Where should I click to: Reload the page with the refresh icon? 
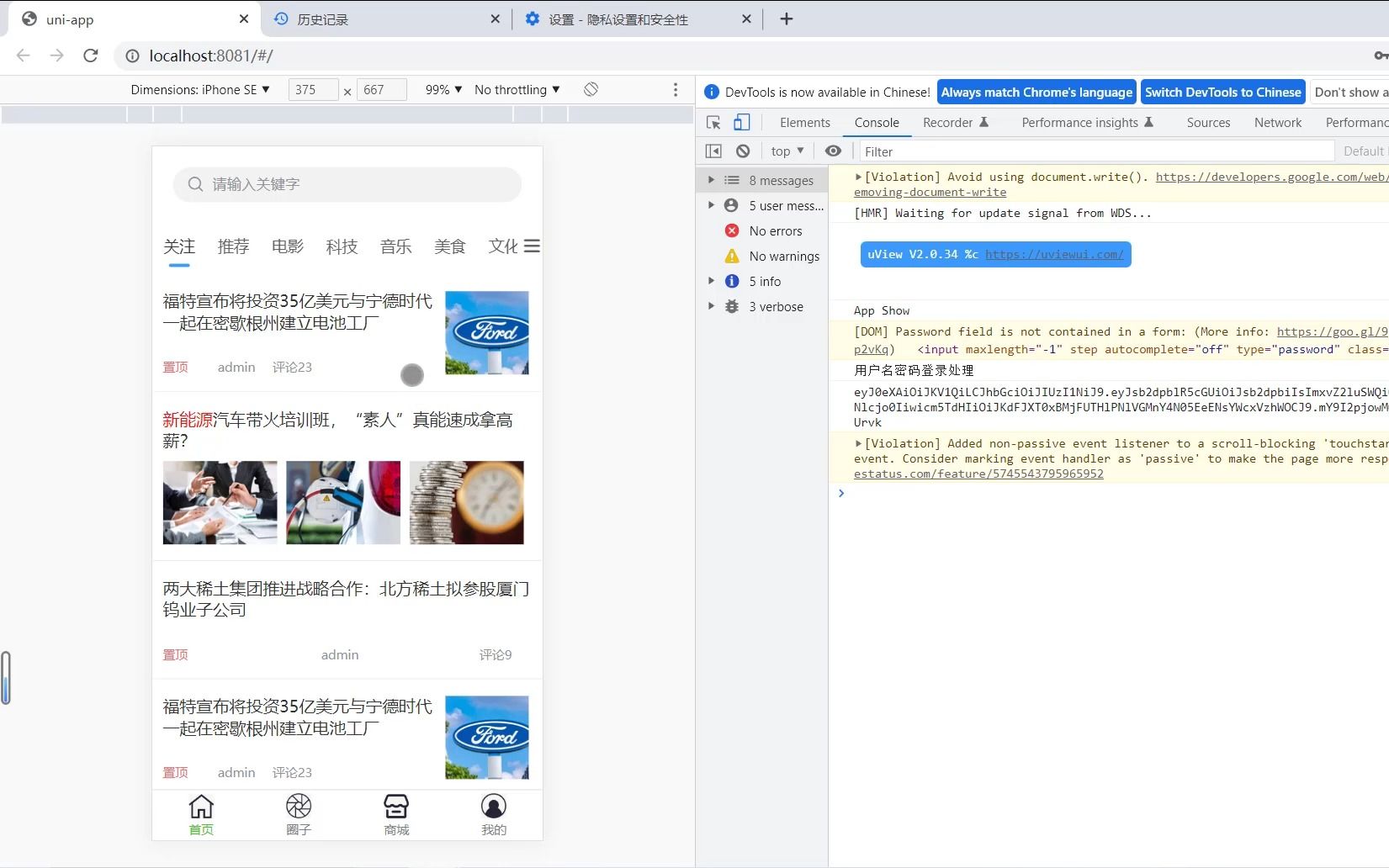pos(92,56)
